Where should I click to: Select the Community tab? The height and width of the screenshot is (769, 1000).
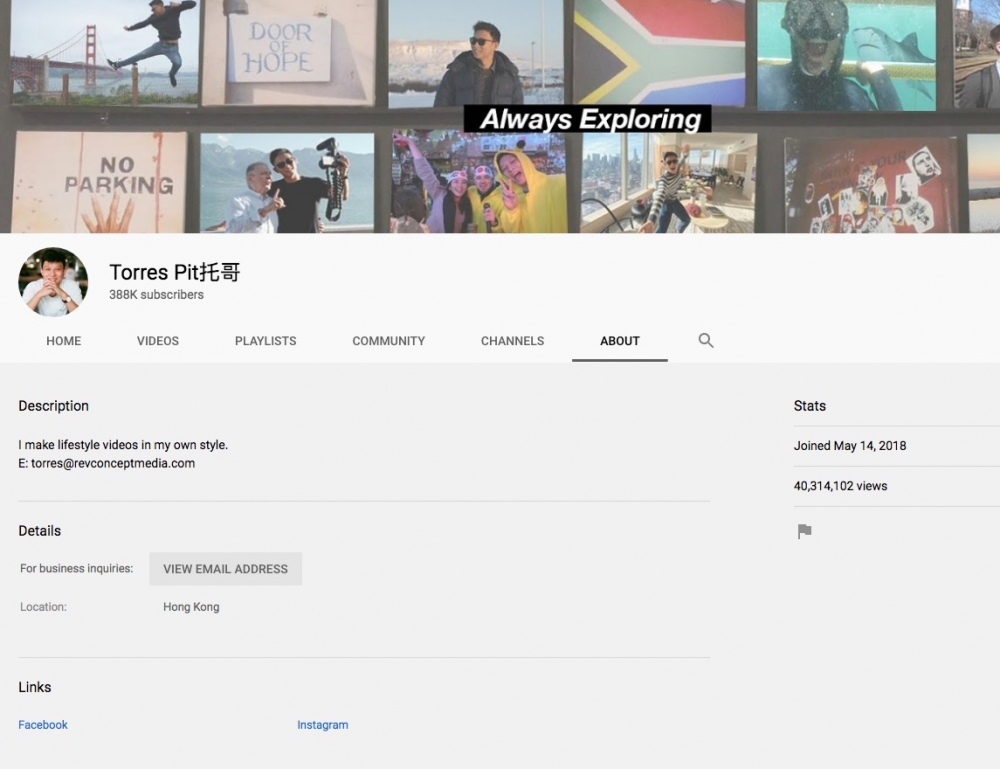point(388,341)
